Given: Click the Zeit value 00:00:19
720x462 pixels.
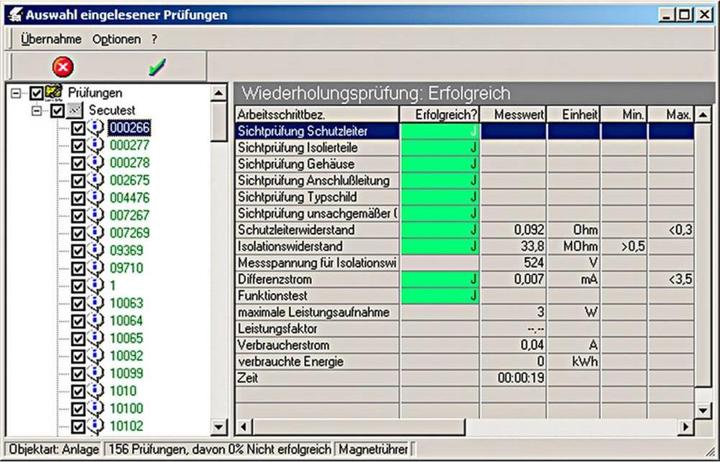Looking at the screenshot, I should [x=521, y=378].
